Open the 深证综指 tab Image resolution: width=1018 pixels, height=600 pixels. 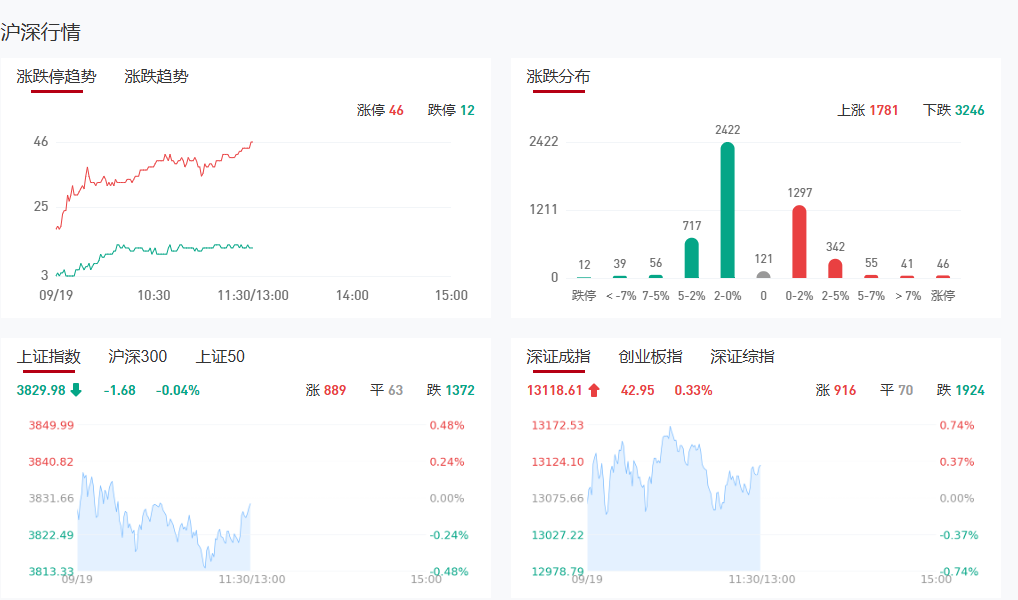pyautogui.click(x=742, y=356)
